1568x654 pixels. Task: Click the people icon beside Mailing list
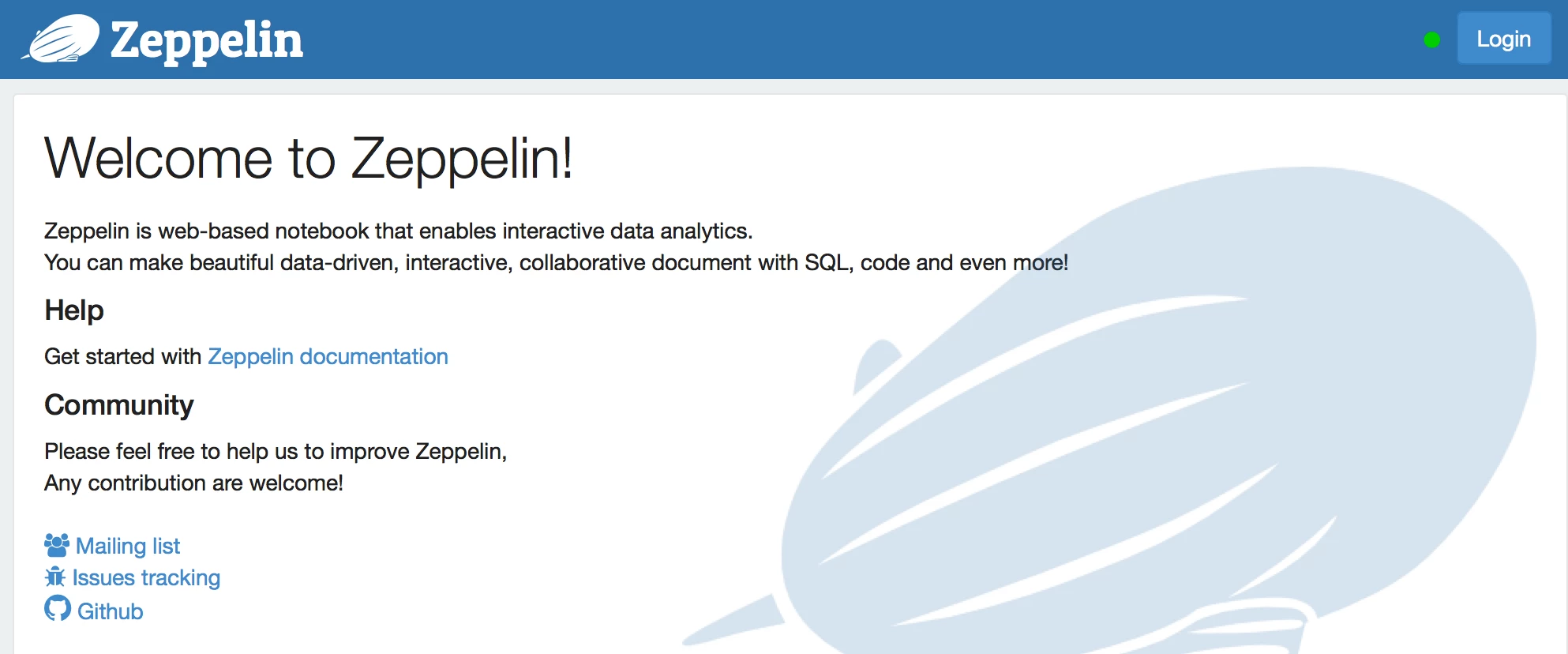[x=57, y=546]
